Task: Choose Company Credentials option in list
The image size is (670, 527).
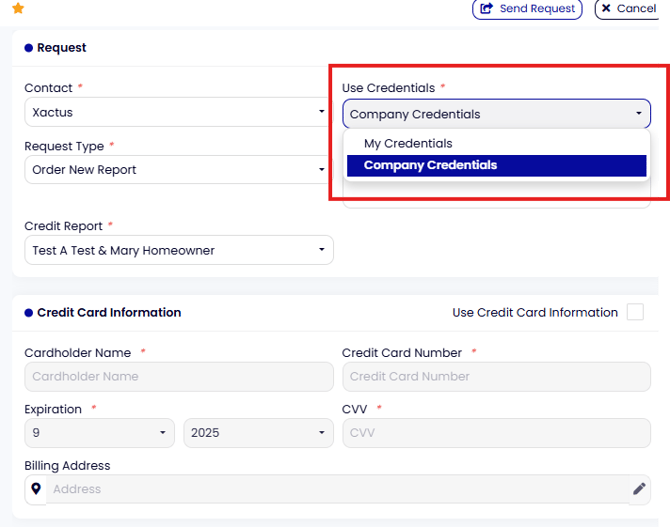Action: coord(430,165)
